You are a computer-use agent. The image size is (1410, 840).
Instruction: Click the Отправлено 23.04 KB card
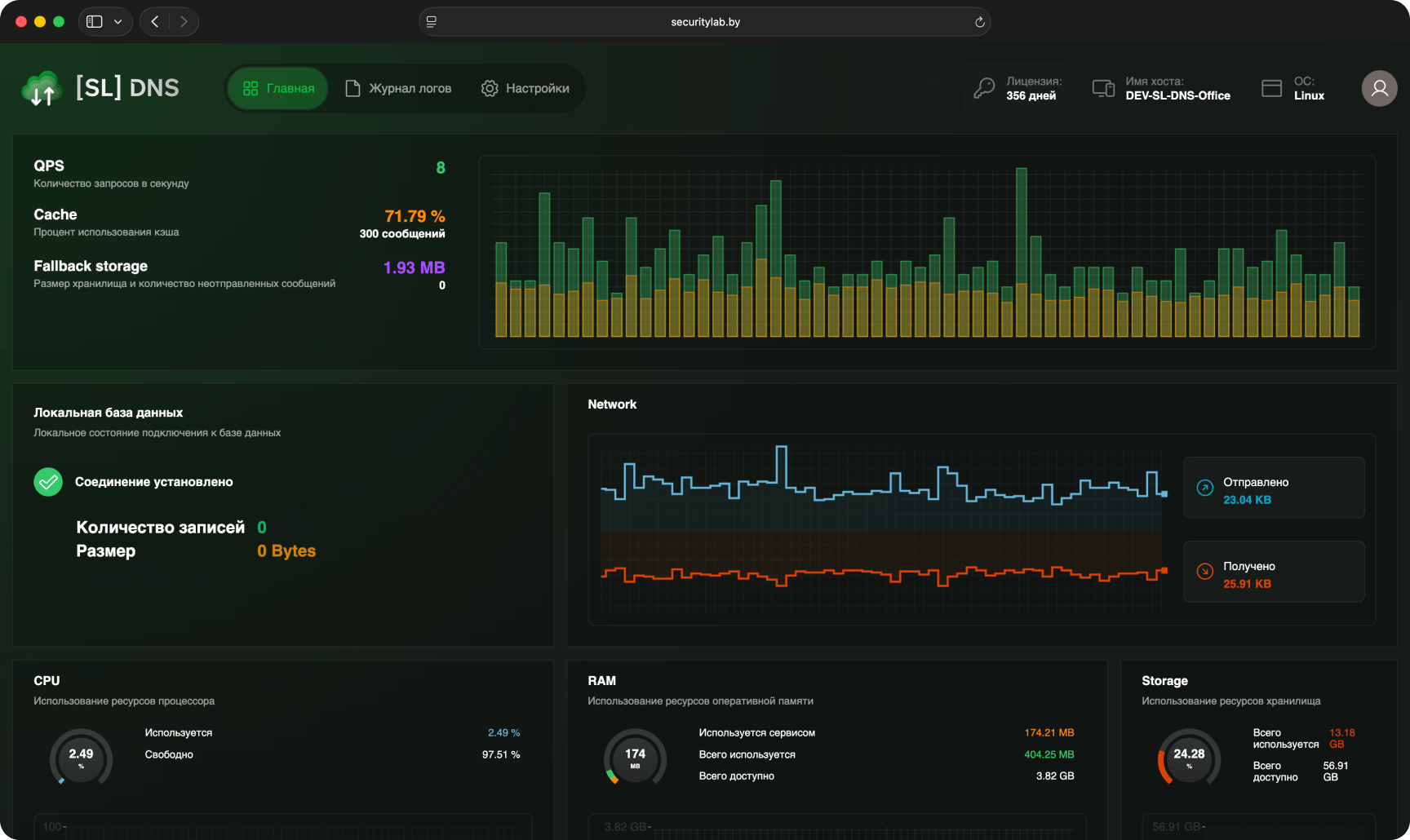[x=1274, y=488]
